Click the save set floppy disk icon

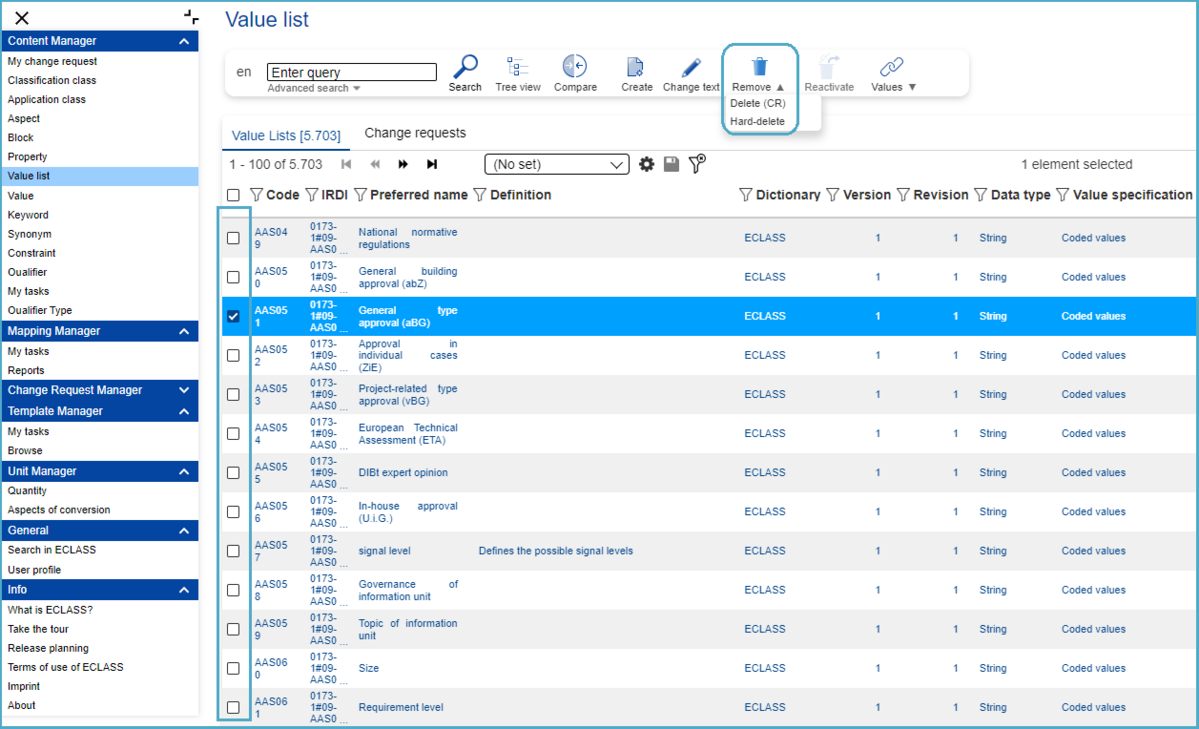click(671, 164)
